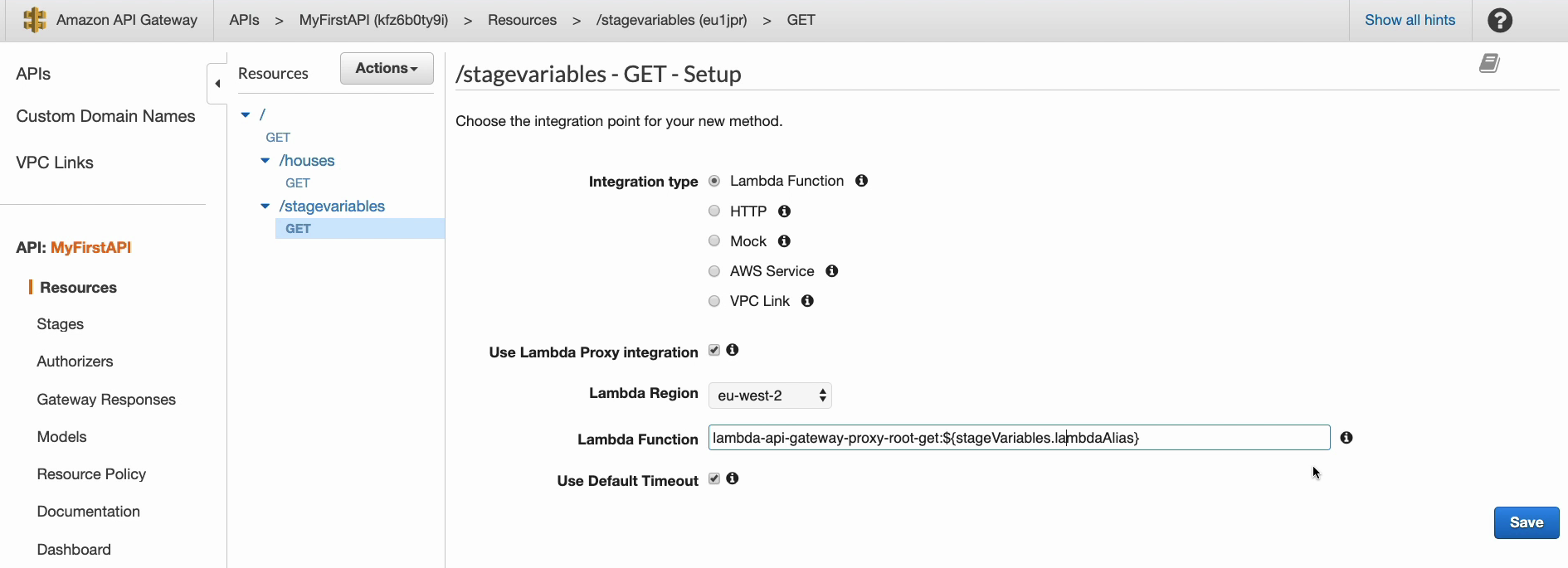Screen dimensions: 1568x568
Task: Click info icon beside HTTP option
Action: 784,211
